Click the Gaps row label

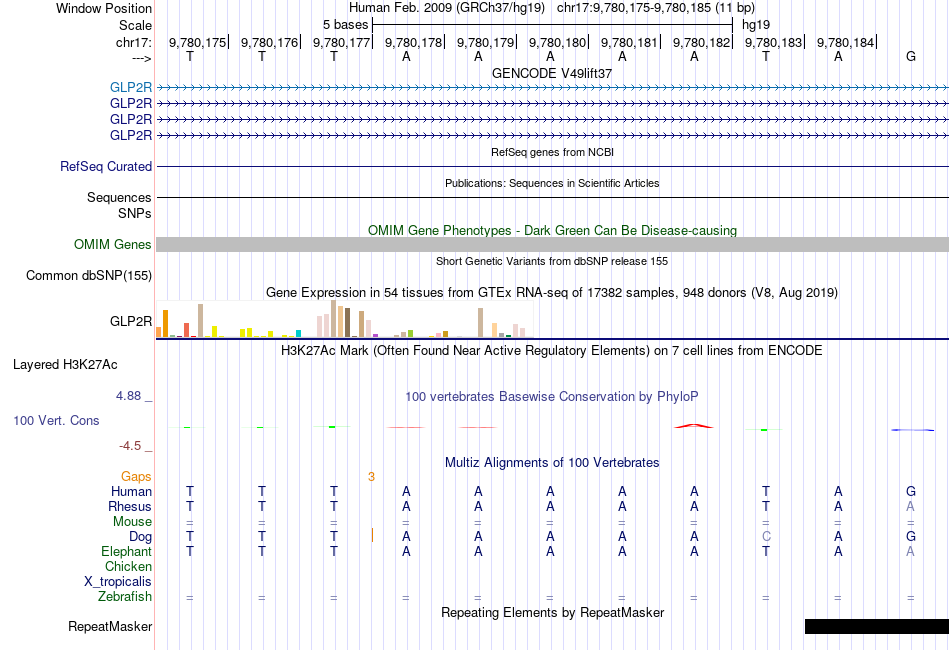pyautogui.click(x=136, y=477)
